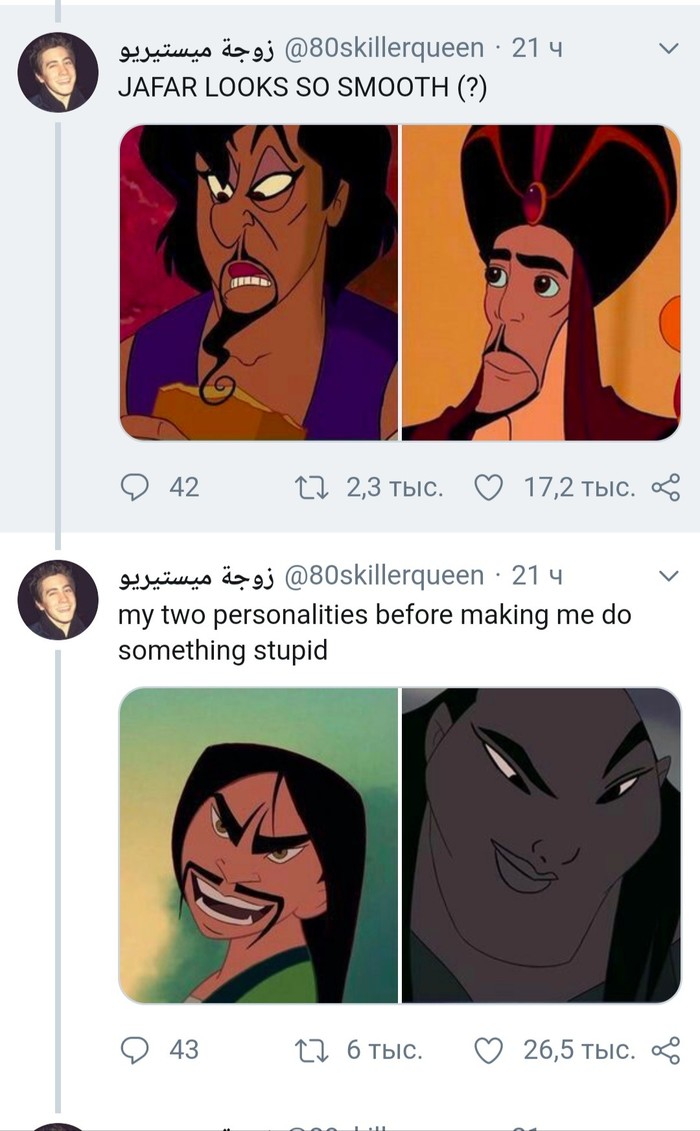Like the two personalities tweet
The height and width of the screenshot is (1131, 700).
pos(487,1049)
